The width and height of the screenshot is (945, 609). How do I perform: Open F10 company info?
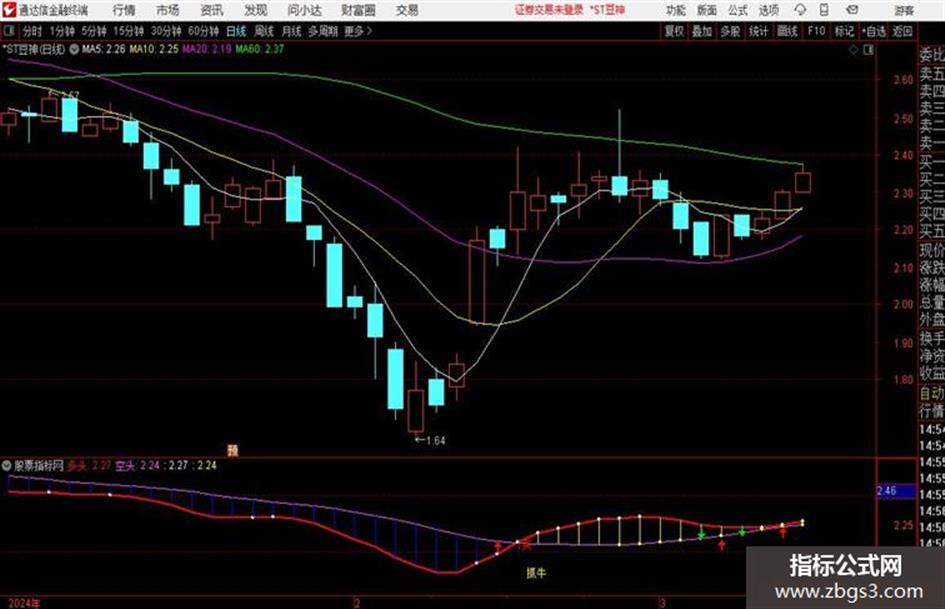816,31
